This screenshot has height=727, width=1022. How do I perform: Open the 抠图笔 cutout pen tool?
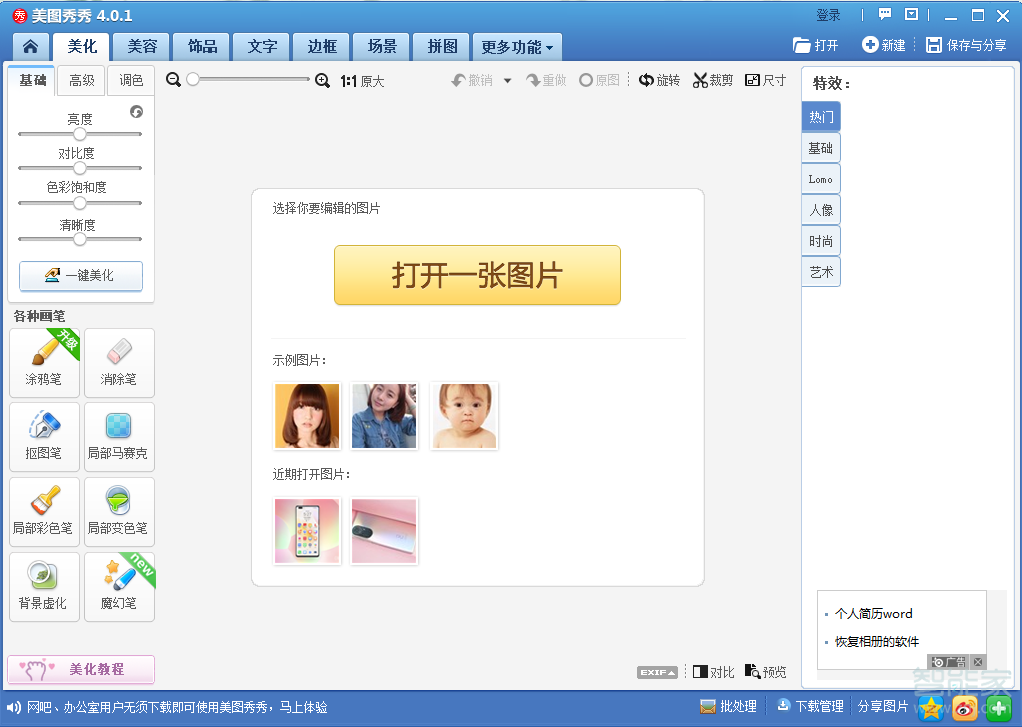[x=44, y=437]
